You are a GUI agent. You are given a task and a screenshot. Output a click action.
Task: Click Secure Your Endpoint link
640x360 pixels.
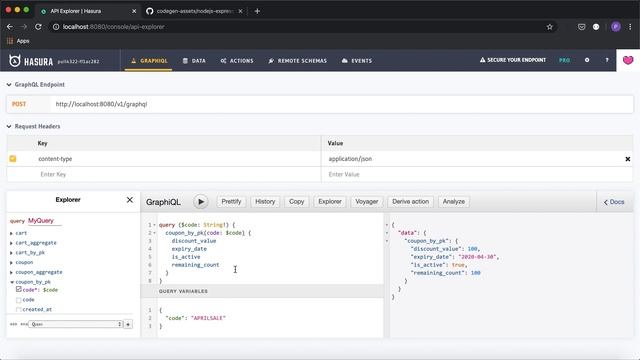pos(513,60)
